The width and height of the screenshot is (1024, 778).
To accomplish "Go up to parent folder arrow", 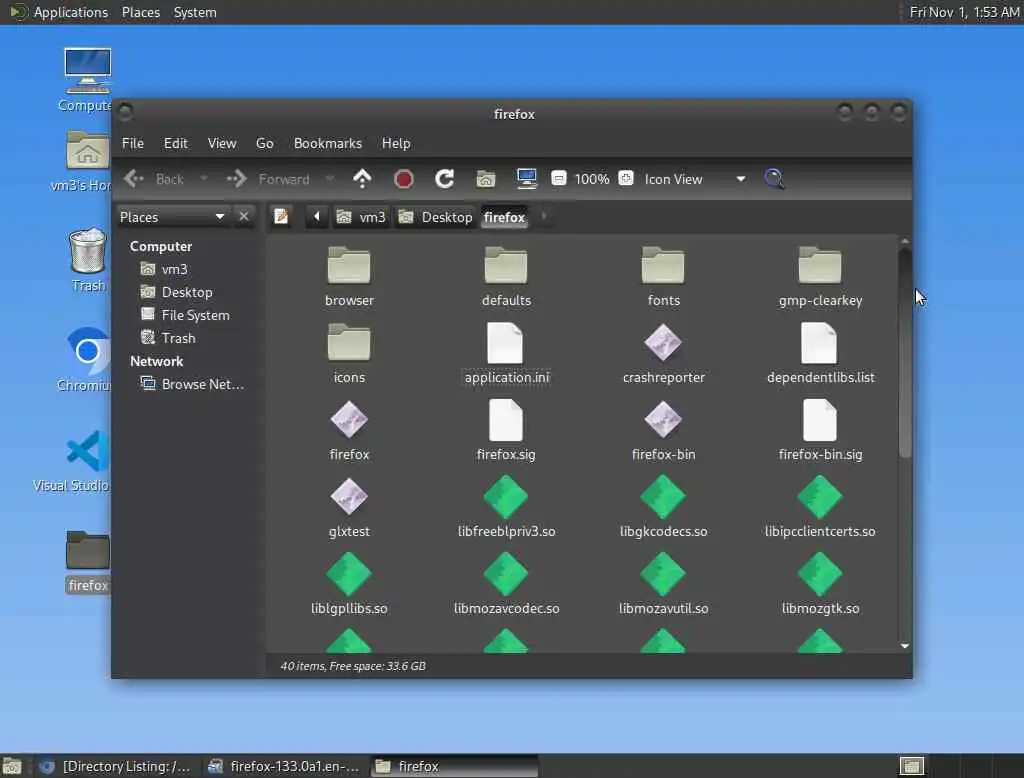I will click(x=362, y=178).
